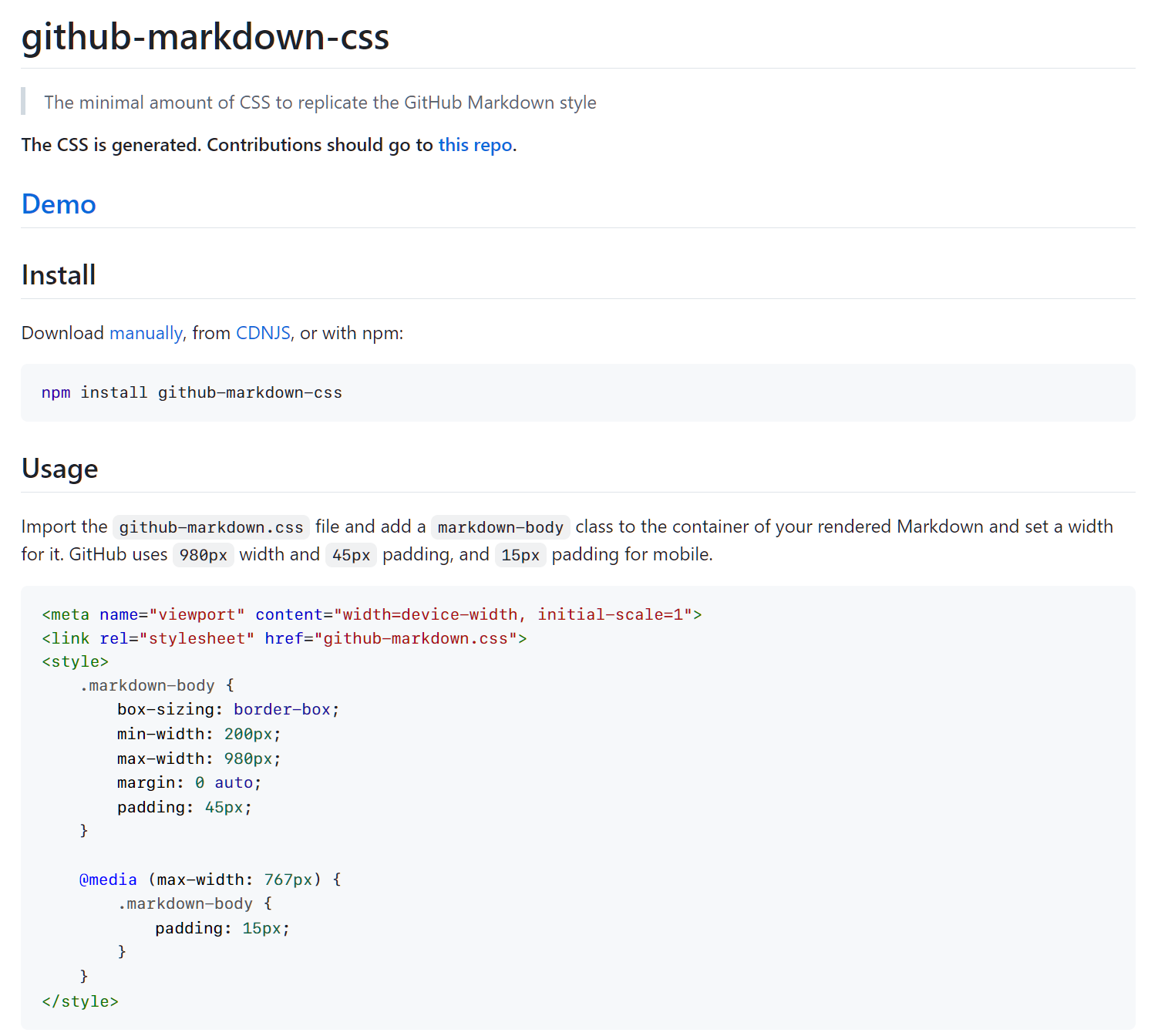Open the CDNJS link

(x=263, y=333)
